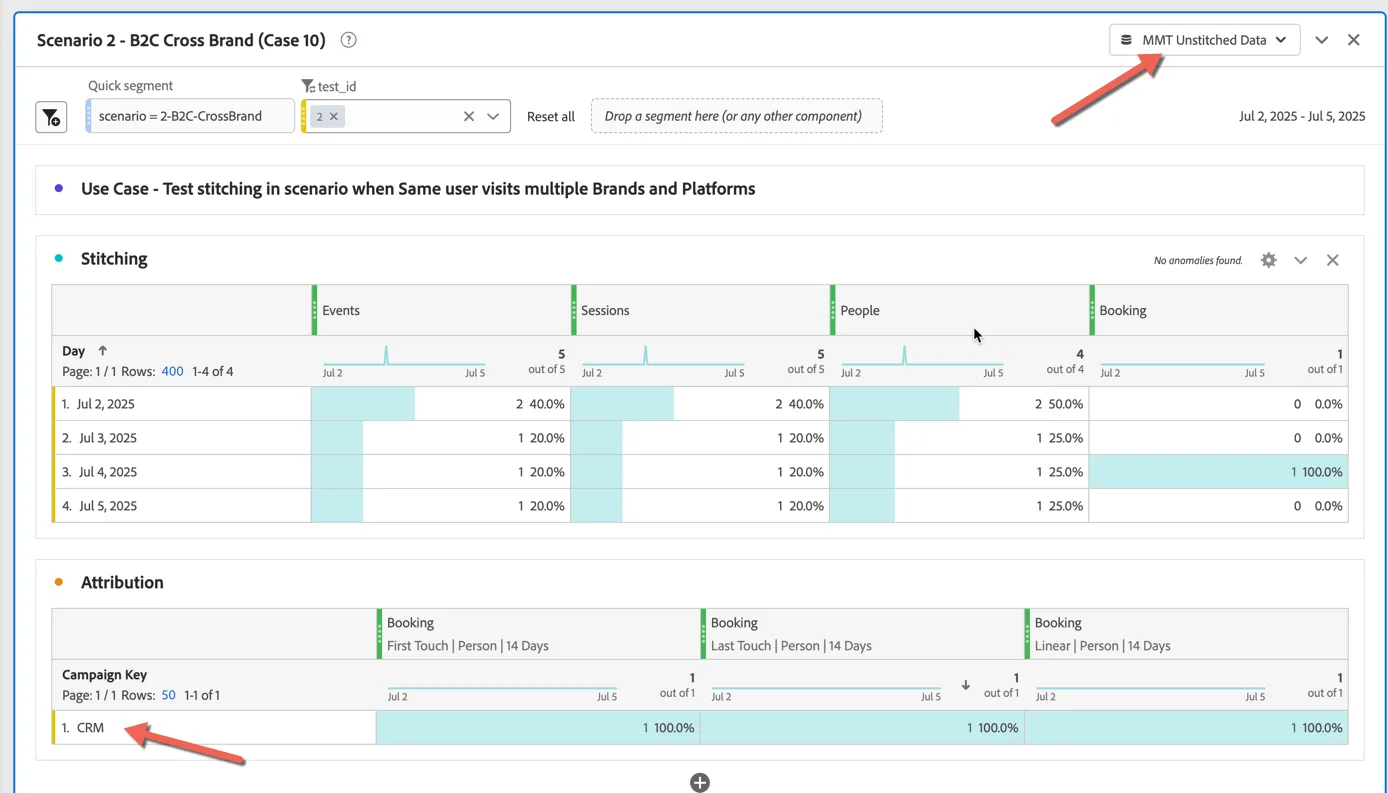Click the add new visualization plus icon
This screenshot has width=1388, height=793.
(x=700, y=782)
